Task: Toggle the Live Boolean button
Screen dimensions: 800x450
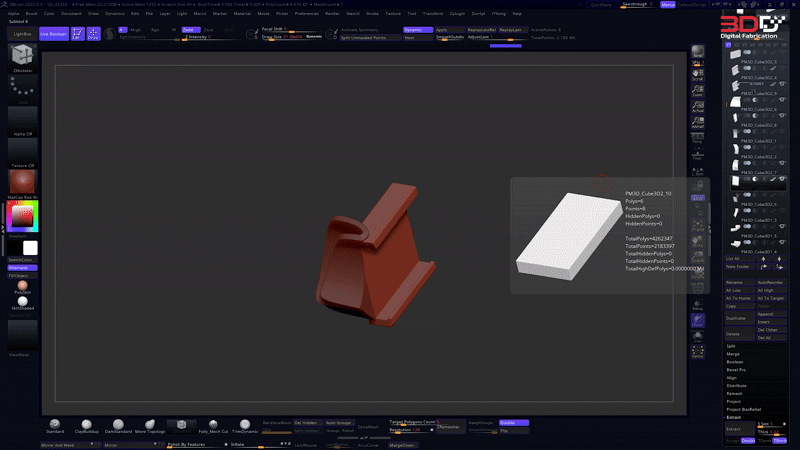Action: click(x=51, y=34)
